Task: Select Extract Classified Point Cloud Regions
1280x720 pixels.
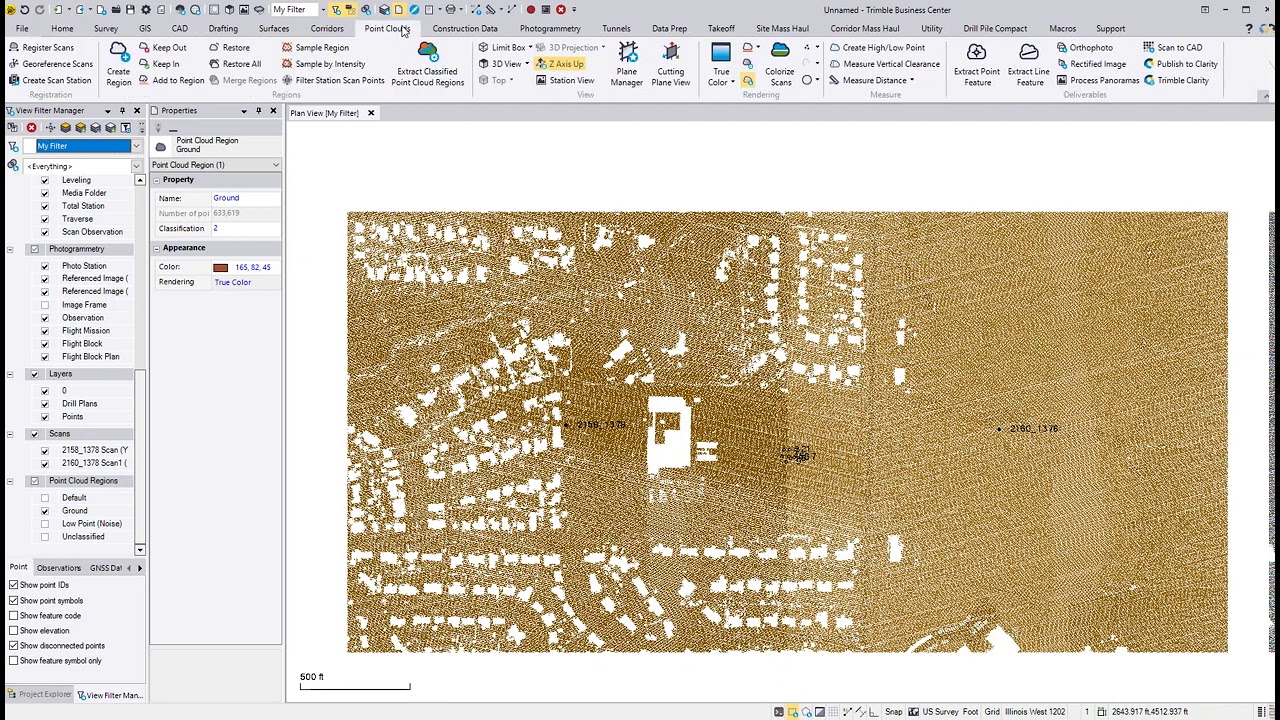Action: click(427, 65)
